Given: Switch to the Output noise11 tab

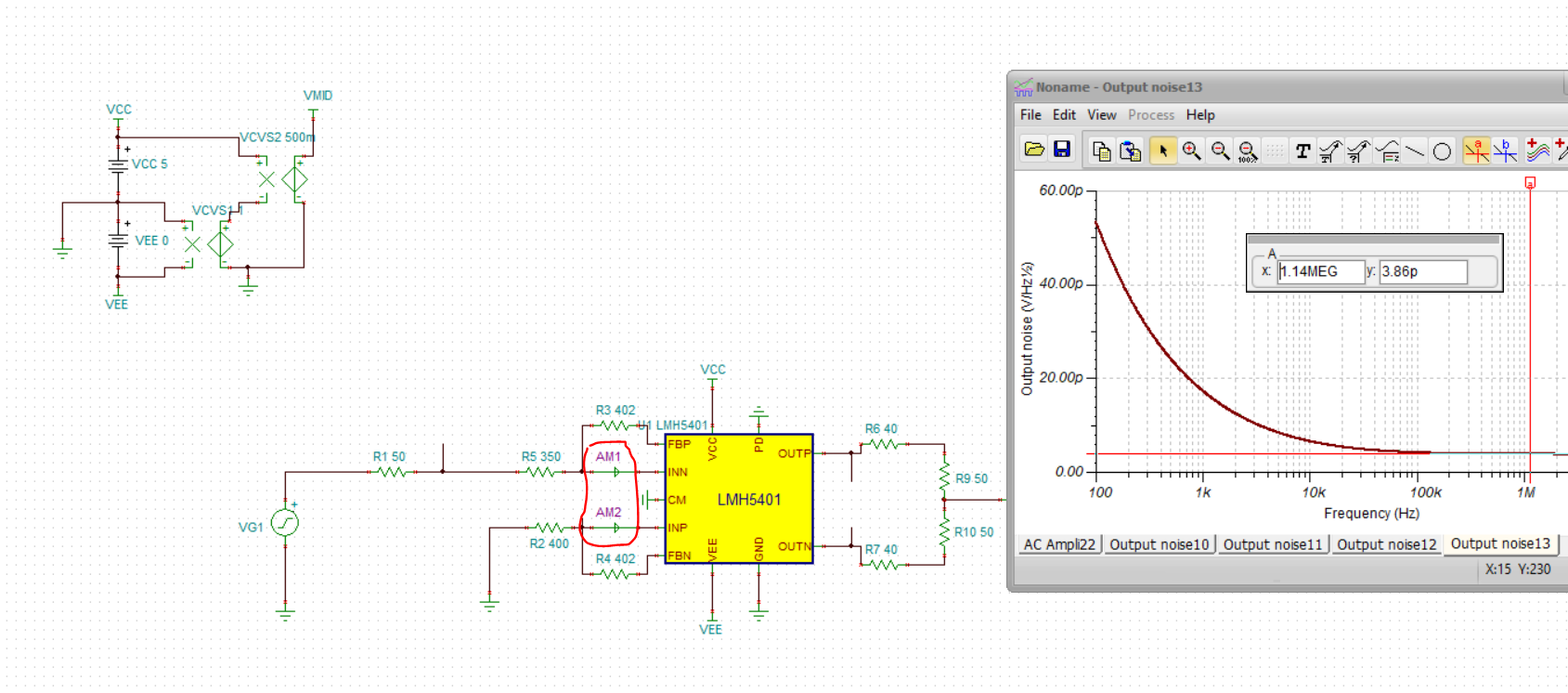Looking at the screenshot, I should [x=1273, y=544].
